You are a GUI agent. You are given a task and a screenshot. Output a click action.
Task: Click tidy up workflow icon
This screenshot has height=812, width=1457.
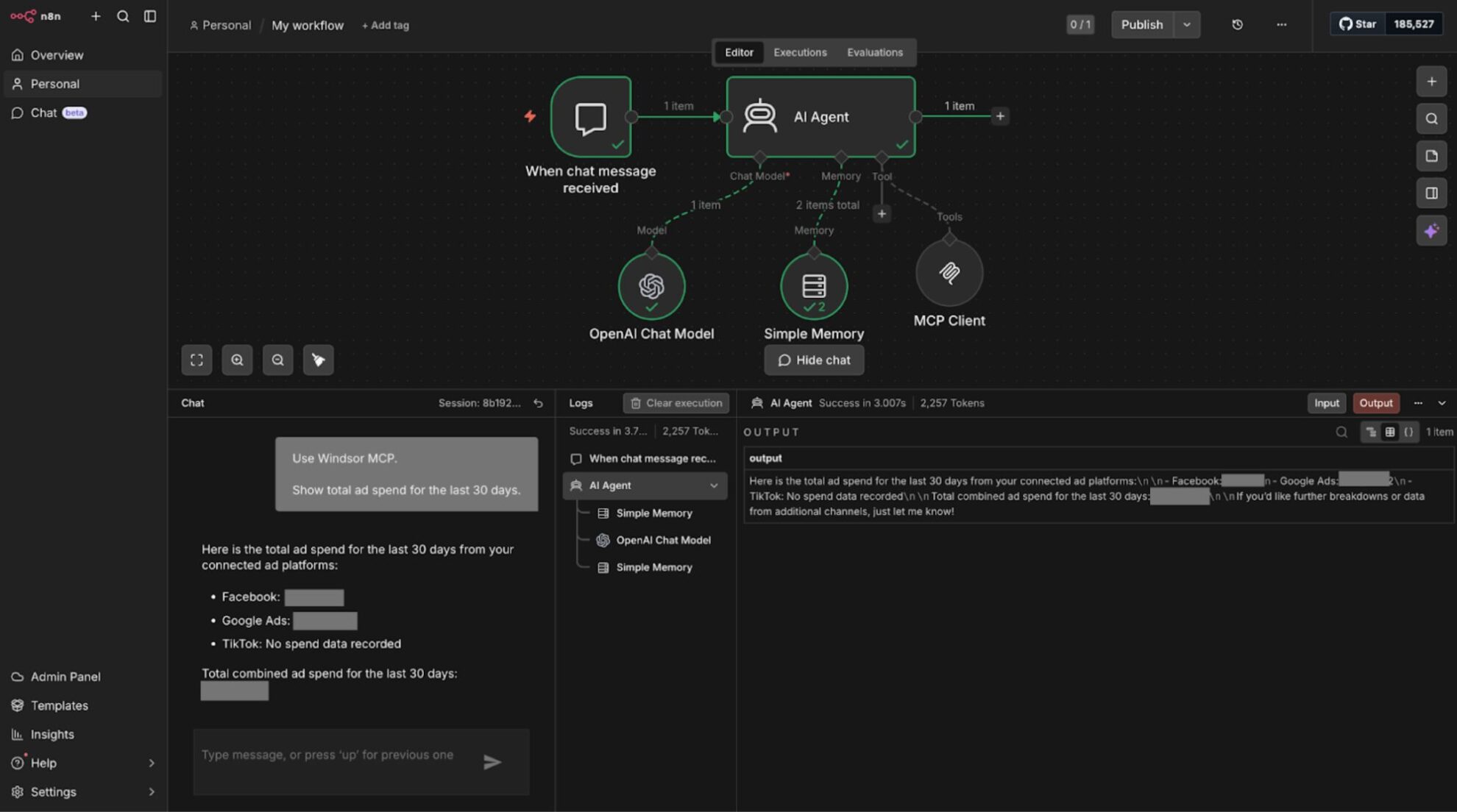[318, 360]
